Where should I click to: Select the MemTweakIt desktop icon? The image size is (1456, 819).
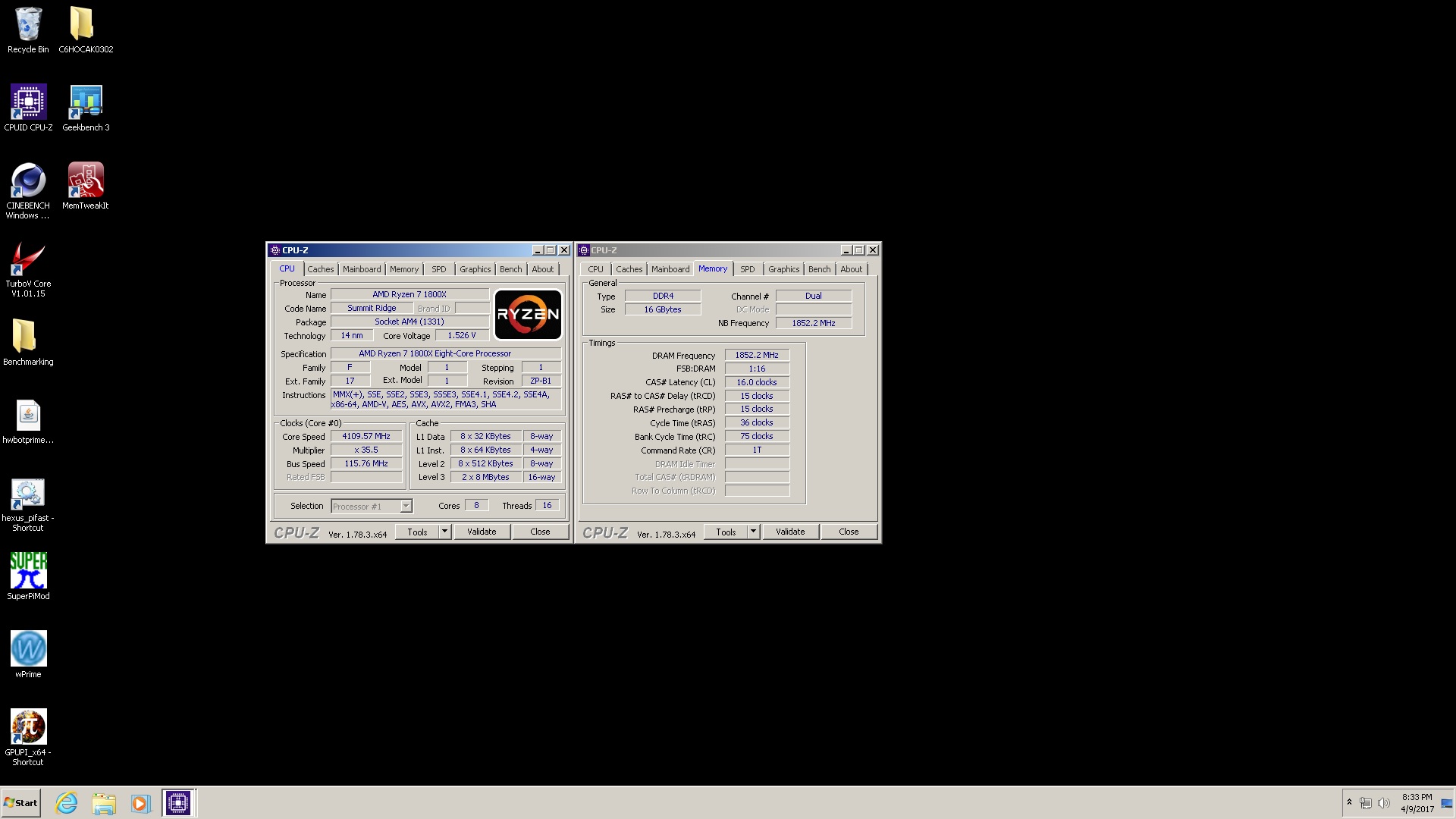coord(86,187)
